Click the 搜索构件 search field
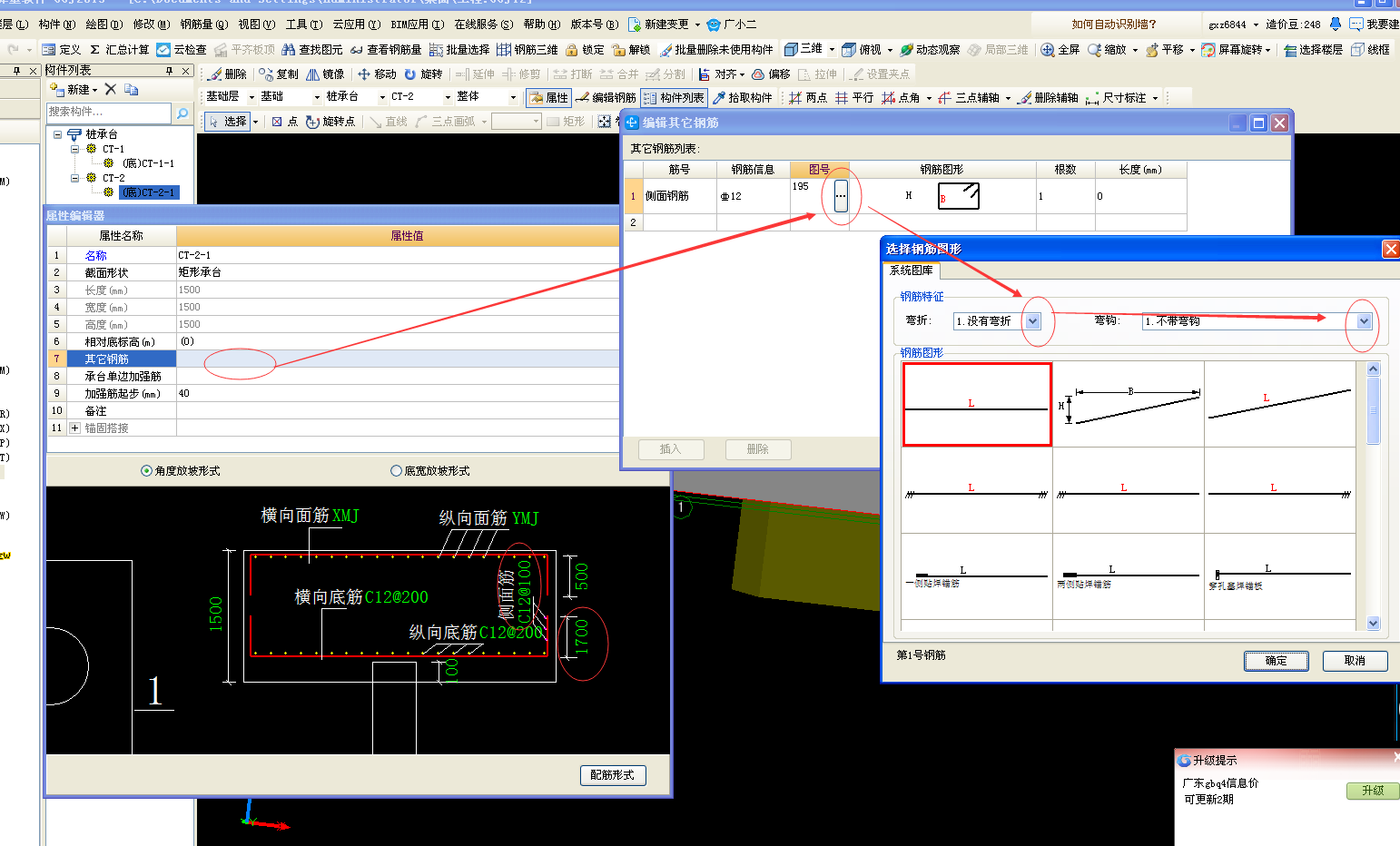This screenshot has height=846, width=1400. [x=109, y=113]
